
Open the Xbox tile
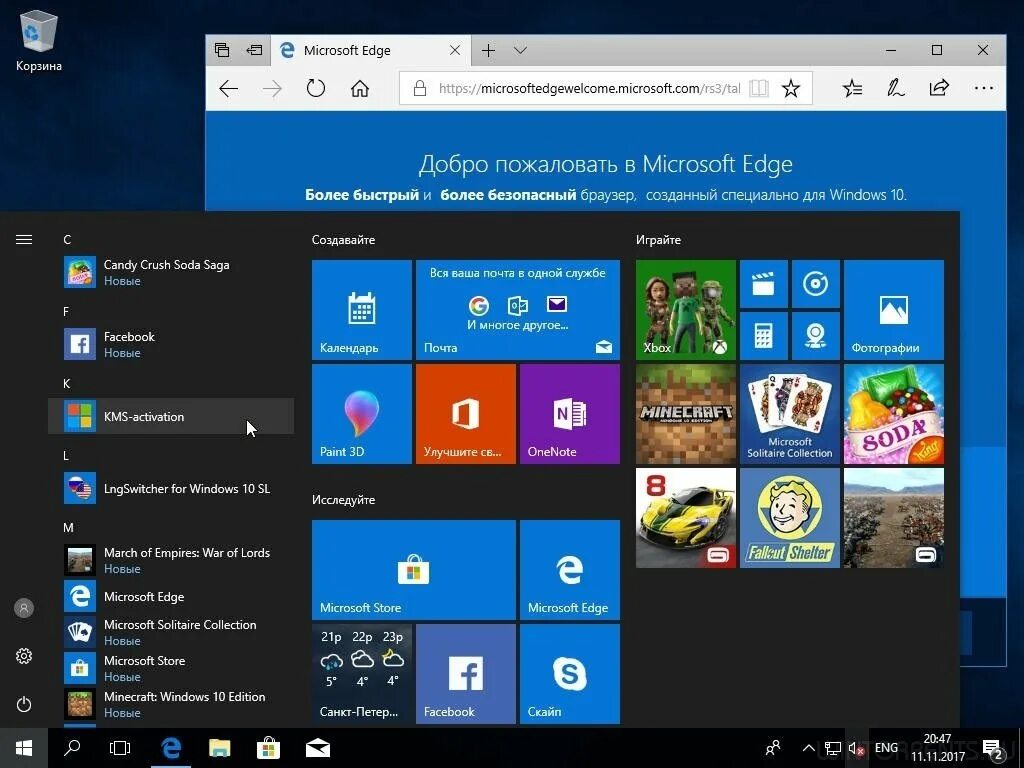click(x=686, y=310)
